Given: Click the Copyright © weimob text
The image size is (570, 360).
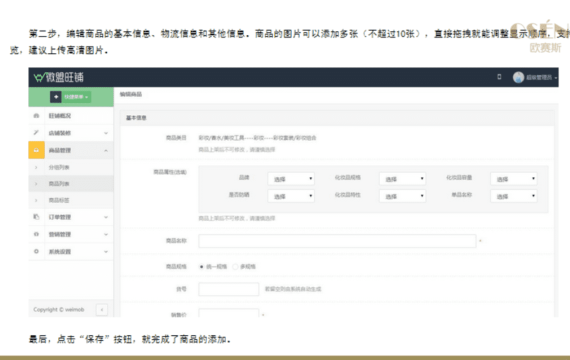Looking at the screenshot, I should tap(59, 309).
